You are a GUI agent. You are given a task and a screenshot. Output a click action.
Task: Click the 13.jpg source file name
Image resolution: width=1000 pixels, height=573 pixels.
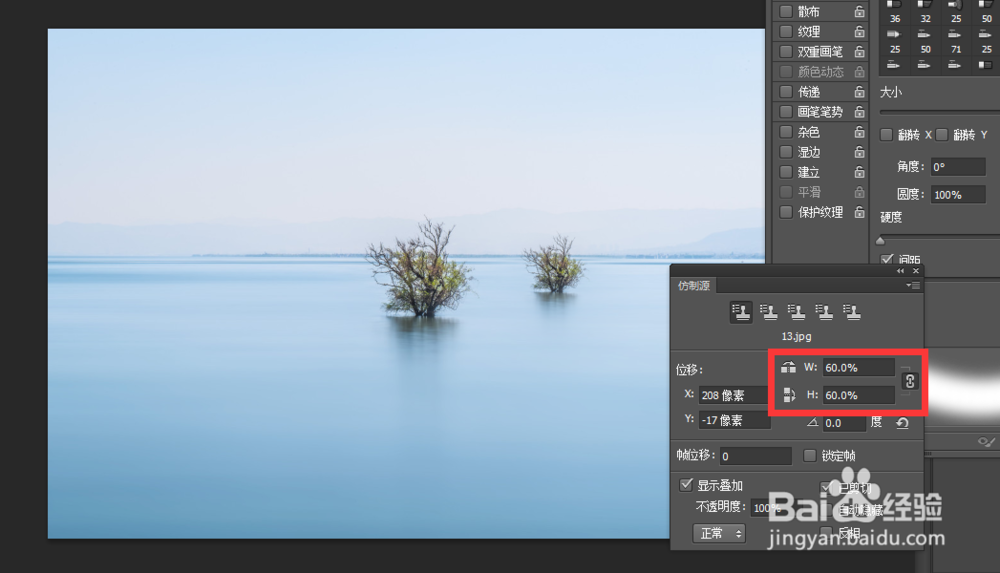click(797, 336)
